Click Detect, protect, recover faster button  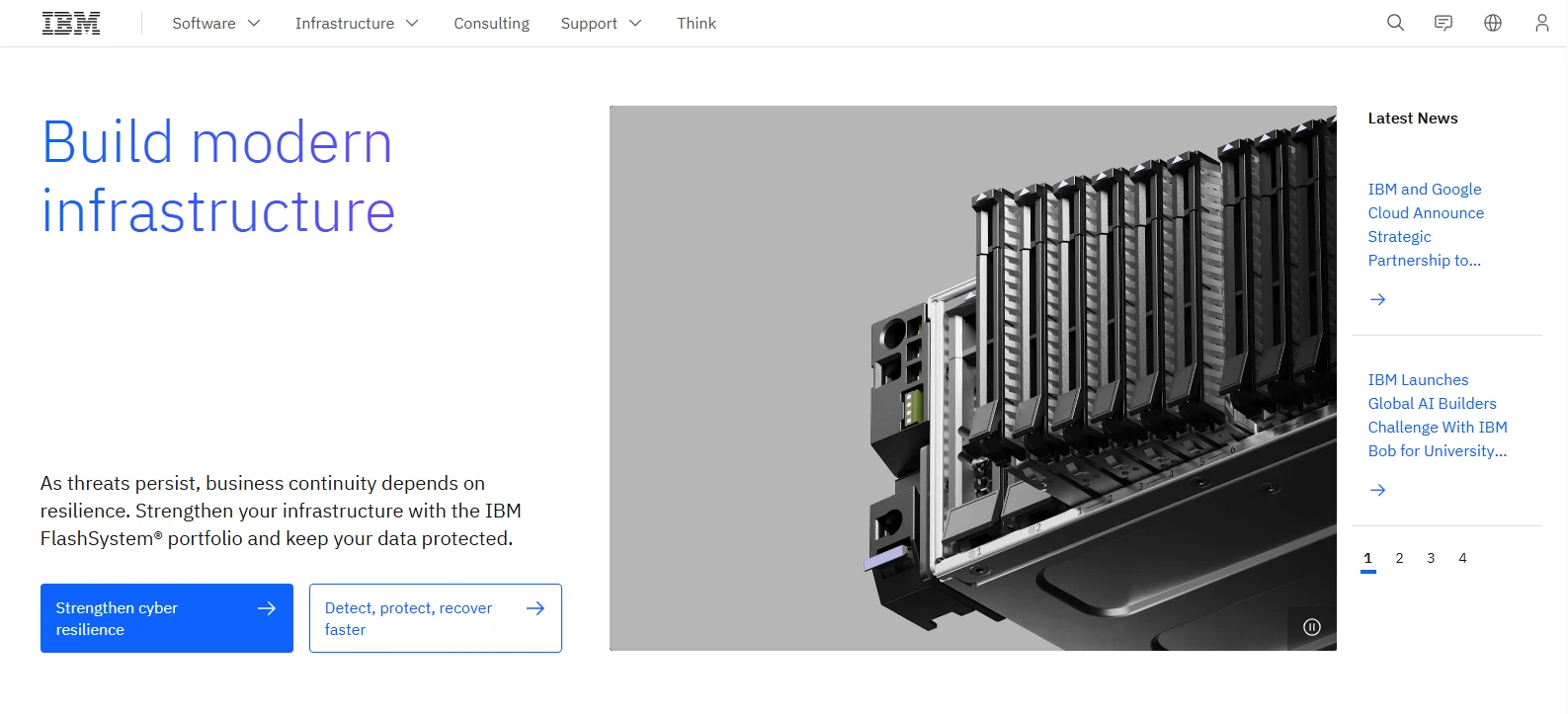pyautogui.click(x=436, y=618)
